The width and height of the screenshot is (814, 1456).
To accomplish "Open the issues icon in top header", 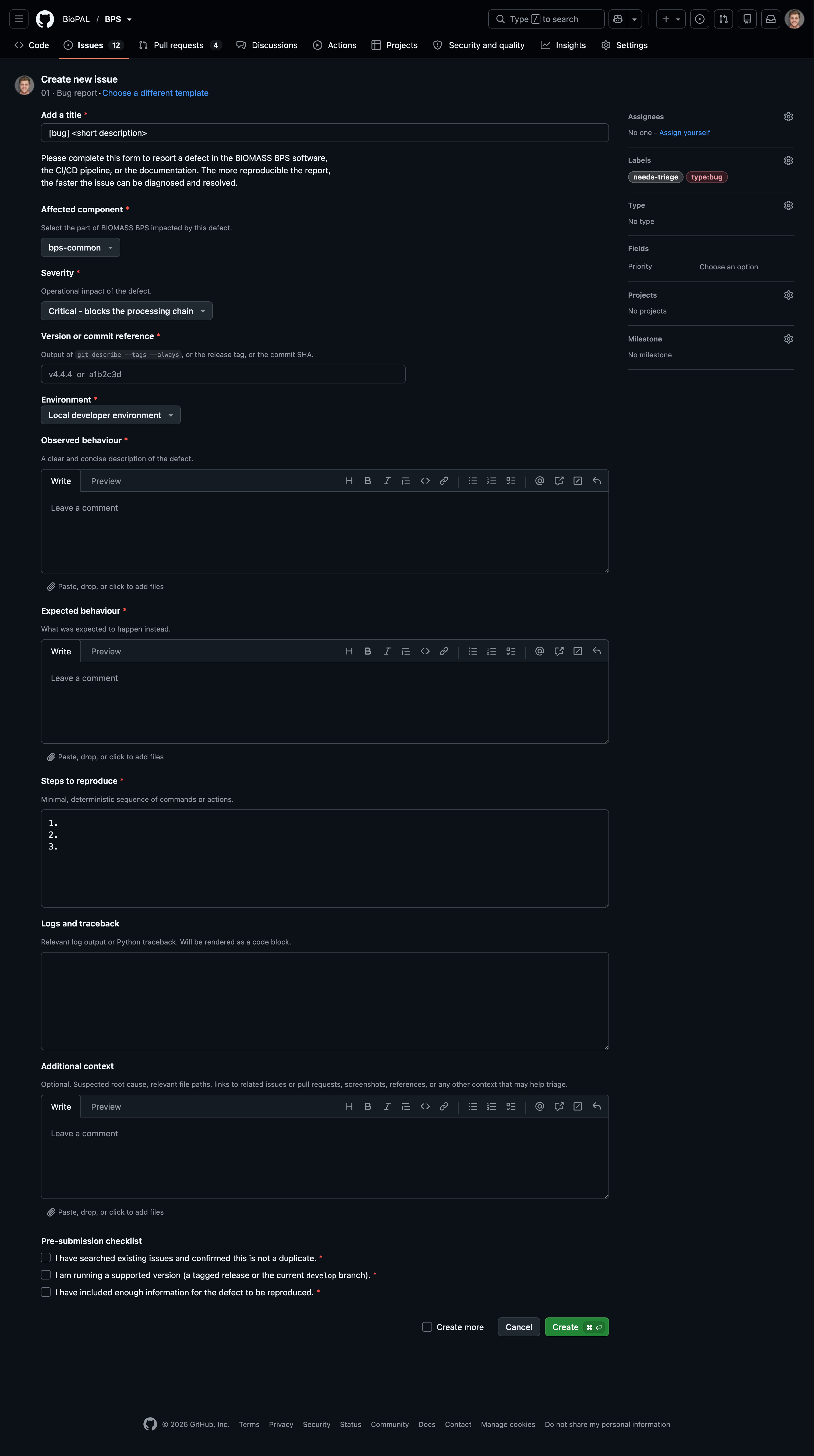I will point(700,19).
